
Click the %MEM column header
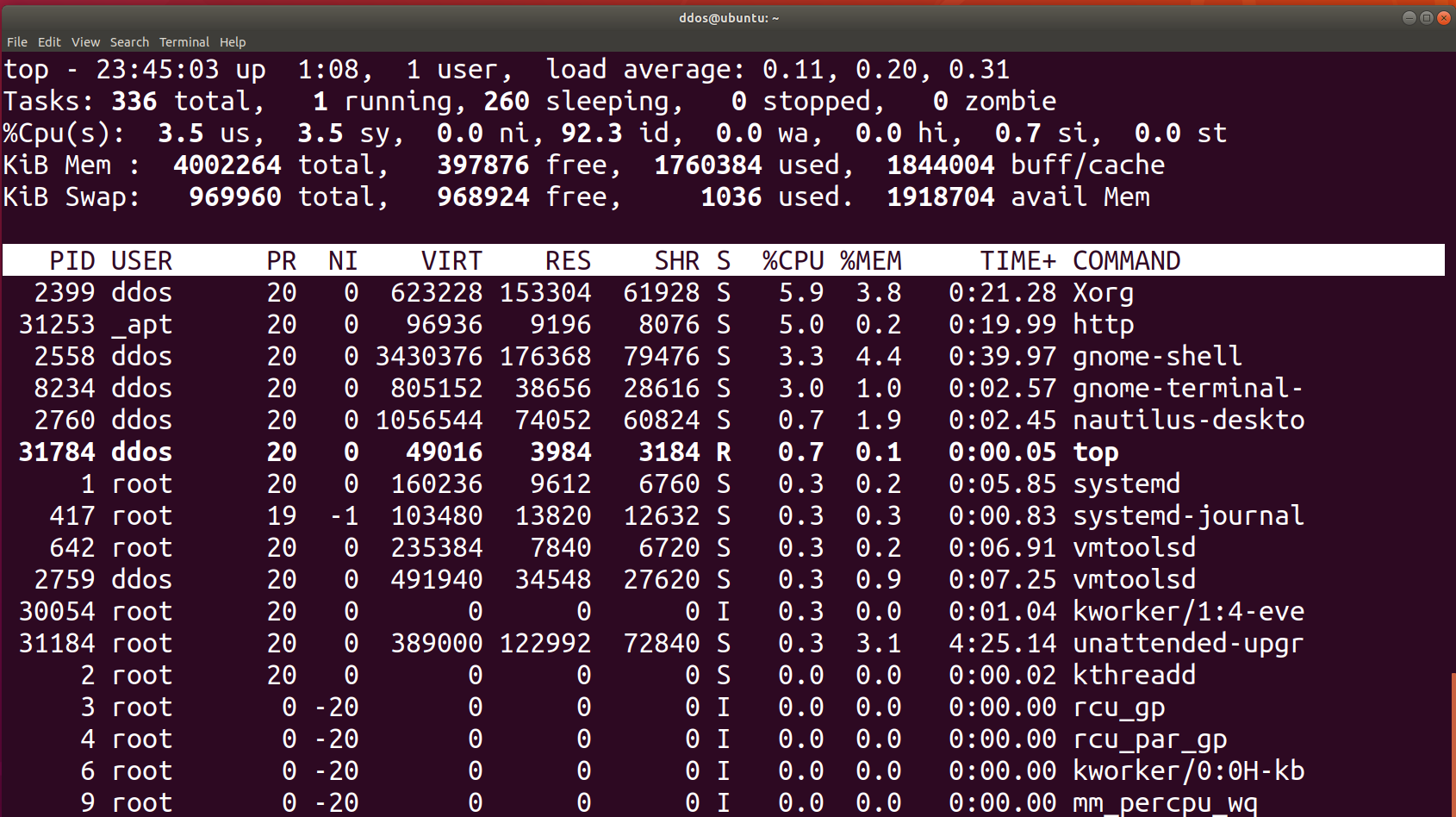(871, 260)
